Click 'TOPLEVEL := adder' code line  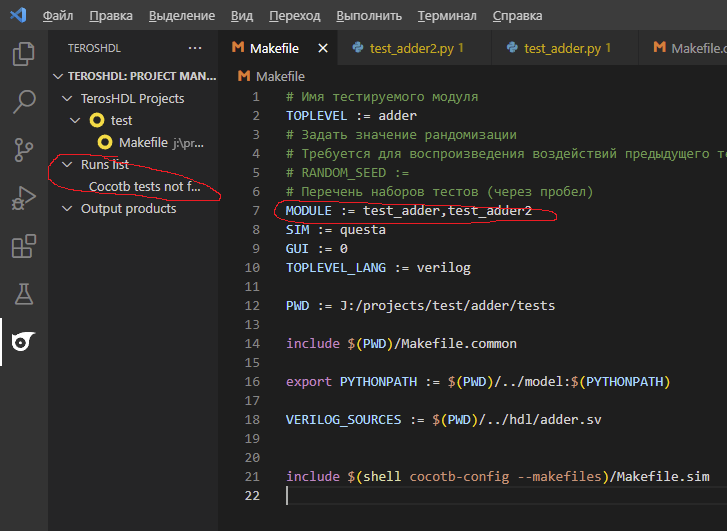pyautogui.click(x=351, y=115)
